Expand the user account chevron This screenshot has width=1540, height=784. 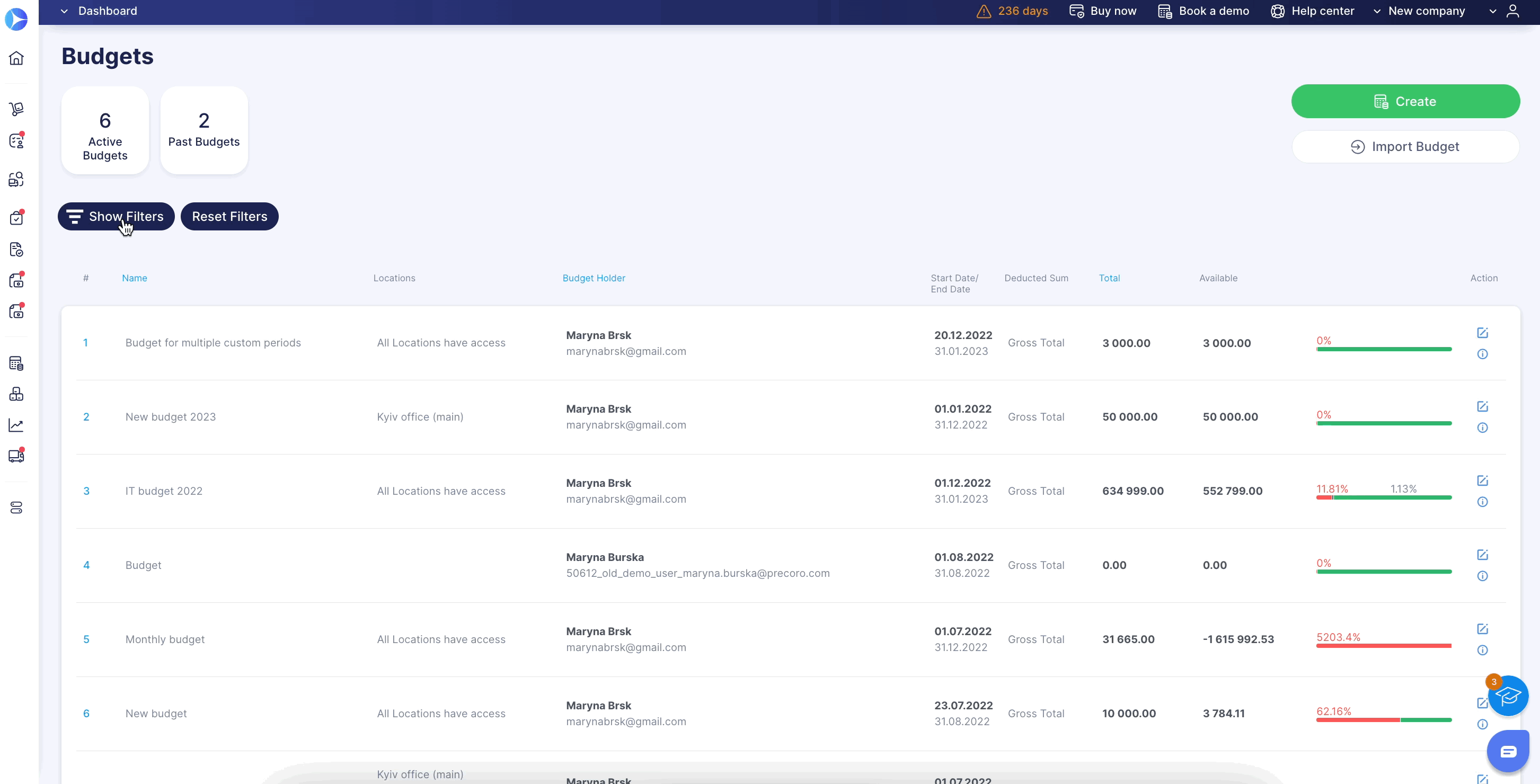coord(1493,11)
